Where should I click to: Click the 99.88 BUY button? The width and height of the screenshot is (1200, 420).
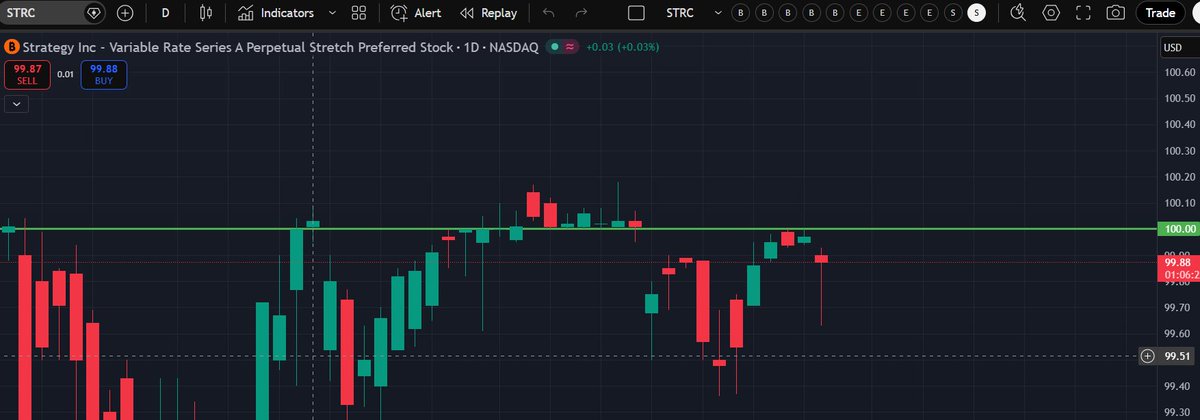104,74
